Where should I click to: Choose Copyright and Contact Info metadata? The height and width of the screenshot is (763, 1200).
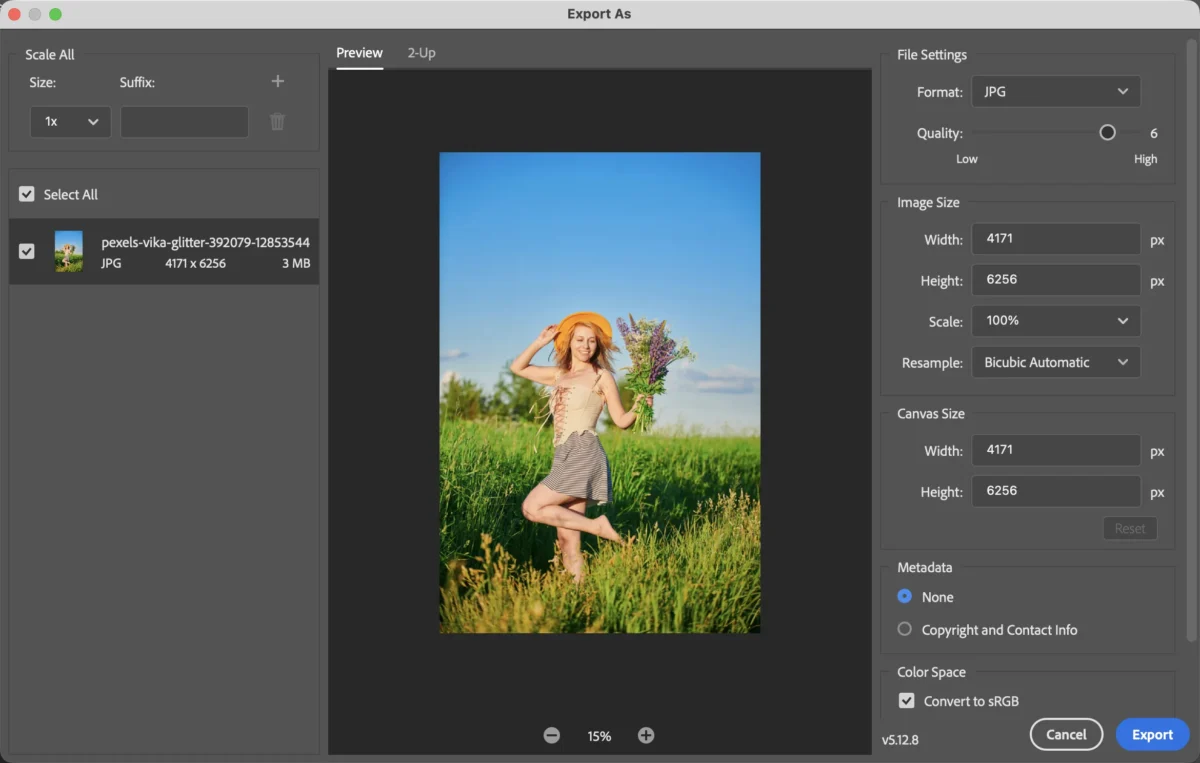point(904,629)
